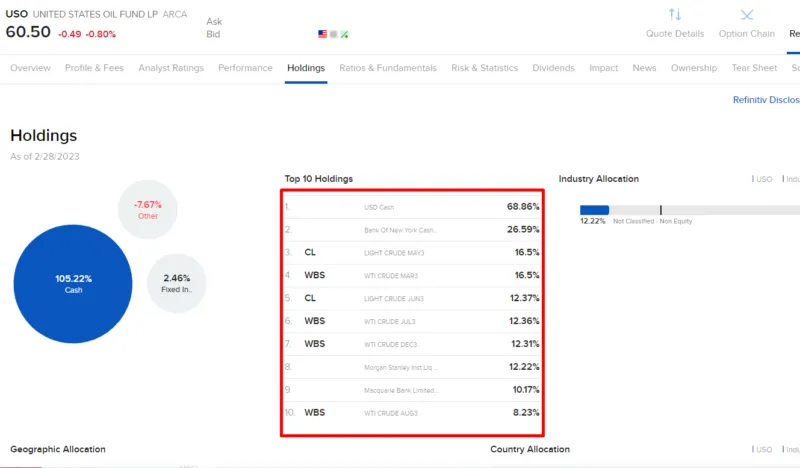Open the Refinitiv Disclosure link
This screenshot has height=468, width=800.
click(x=765, y=100)
